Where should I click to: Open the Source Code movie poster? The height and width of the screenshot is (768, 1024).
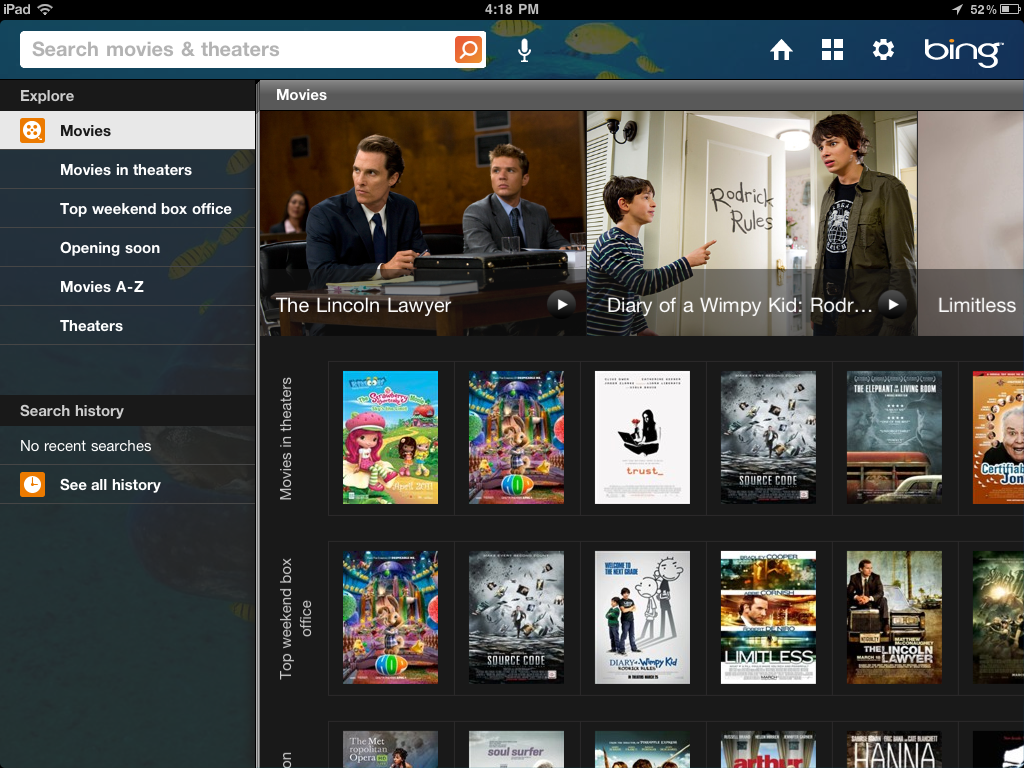[767, 437]
